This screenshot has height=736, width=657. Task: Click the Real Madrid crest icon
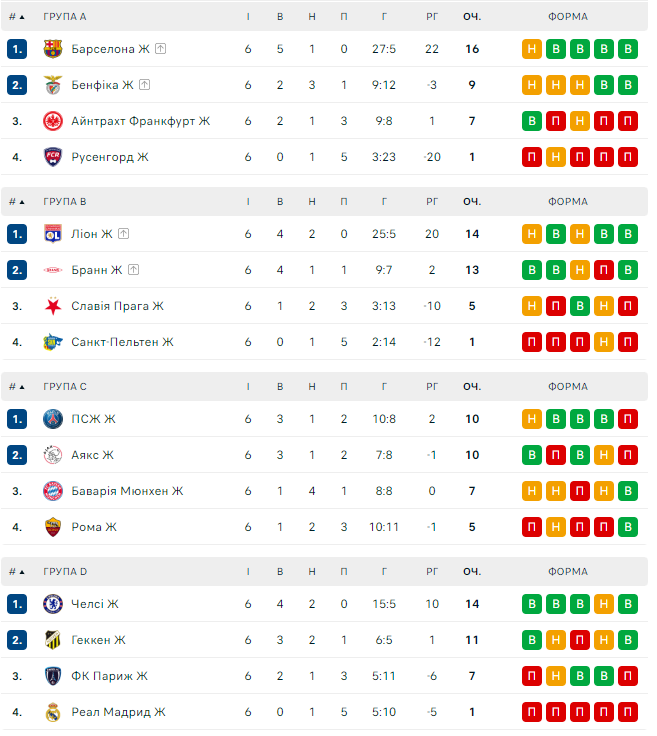coord(53,712)
